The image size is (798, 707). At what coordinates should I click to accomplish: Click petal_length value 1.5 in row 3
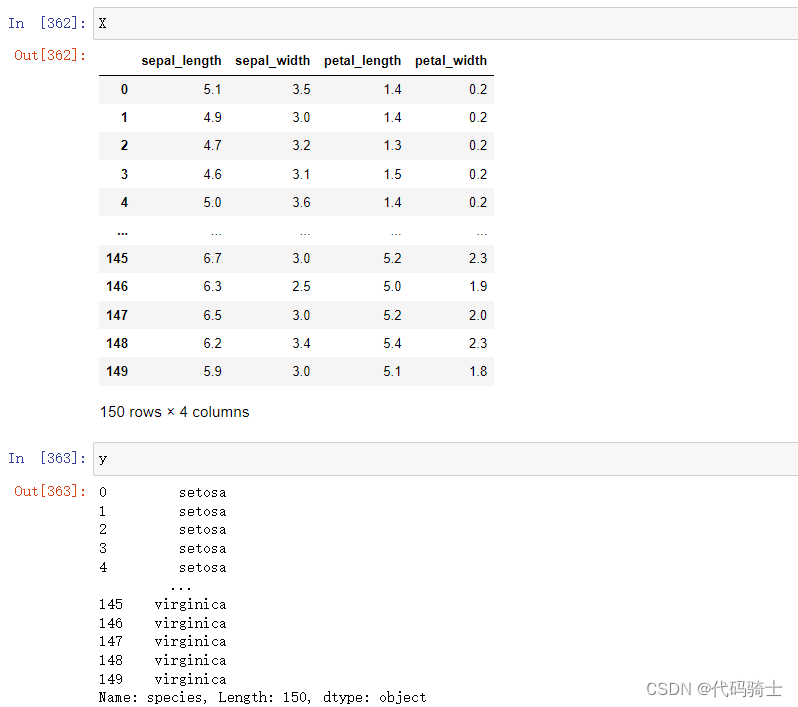tap(392, 175)
